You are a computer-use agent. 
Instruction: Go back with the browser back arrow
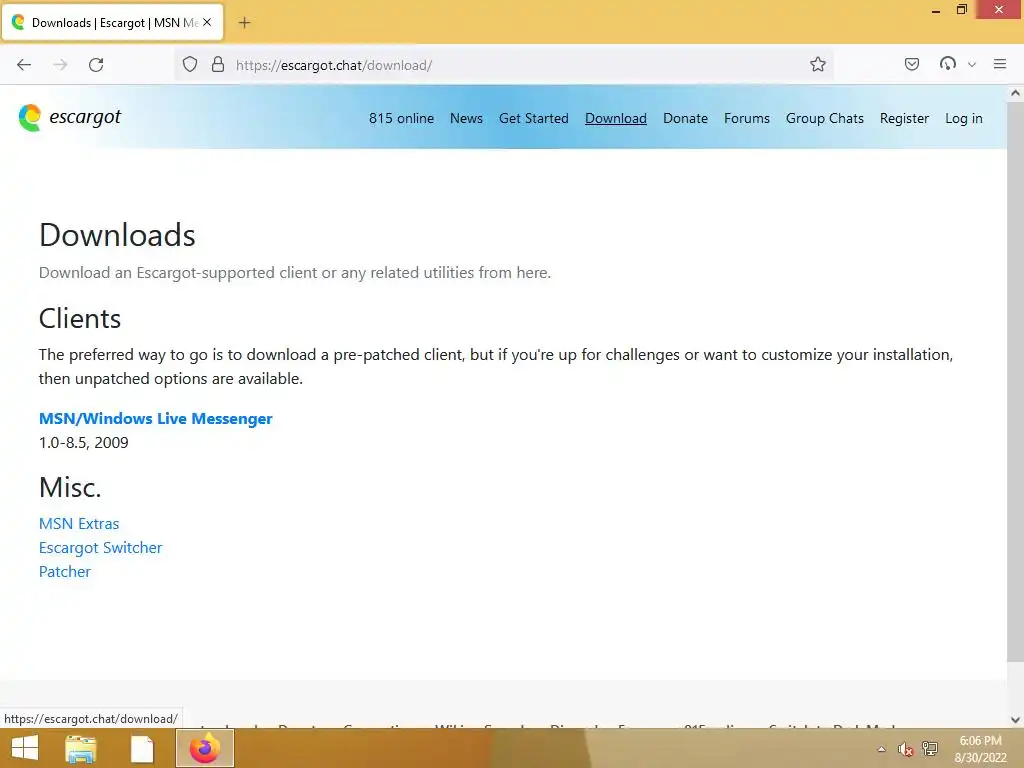[24, 65]
